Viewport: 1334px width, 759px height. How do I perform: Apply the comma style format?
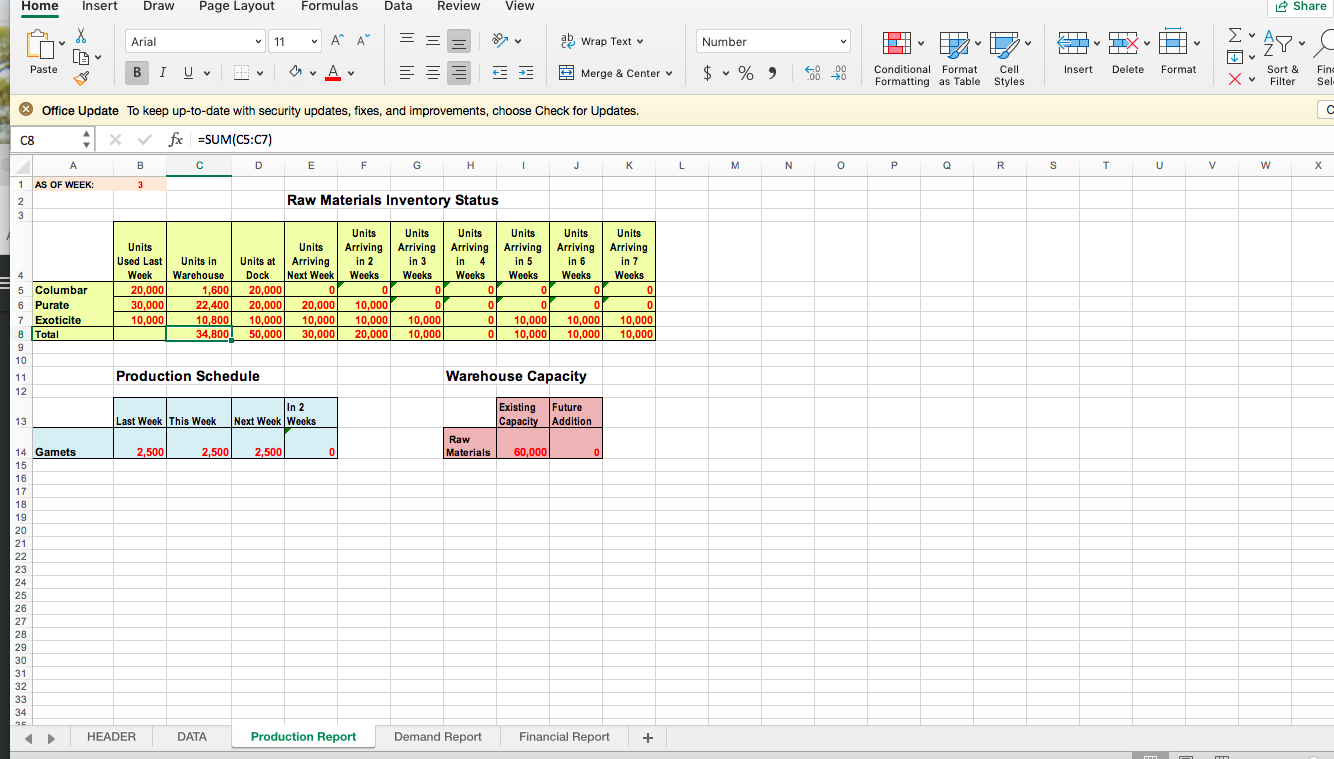773,73
